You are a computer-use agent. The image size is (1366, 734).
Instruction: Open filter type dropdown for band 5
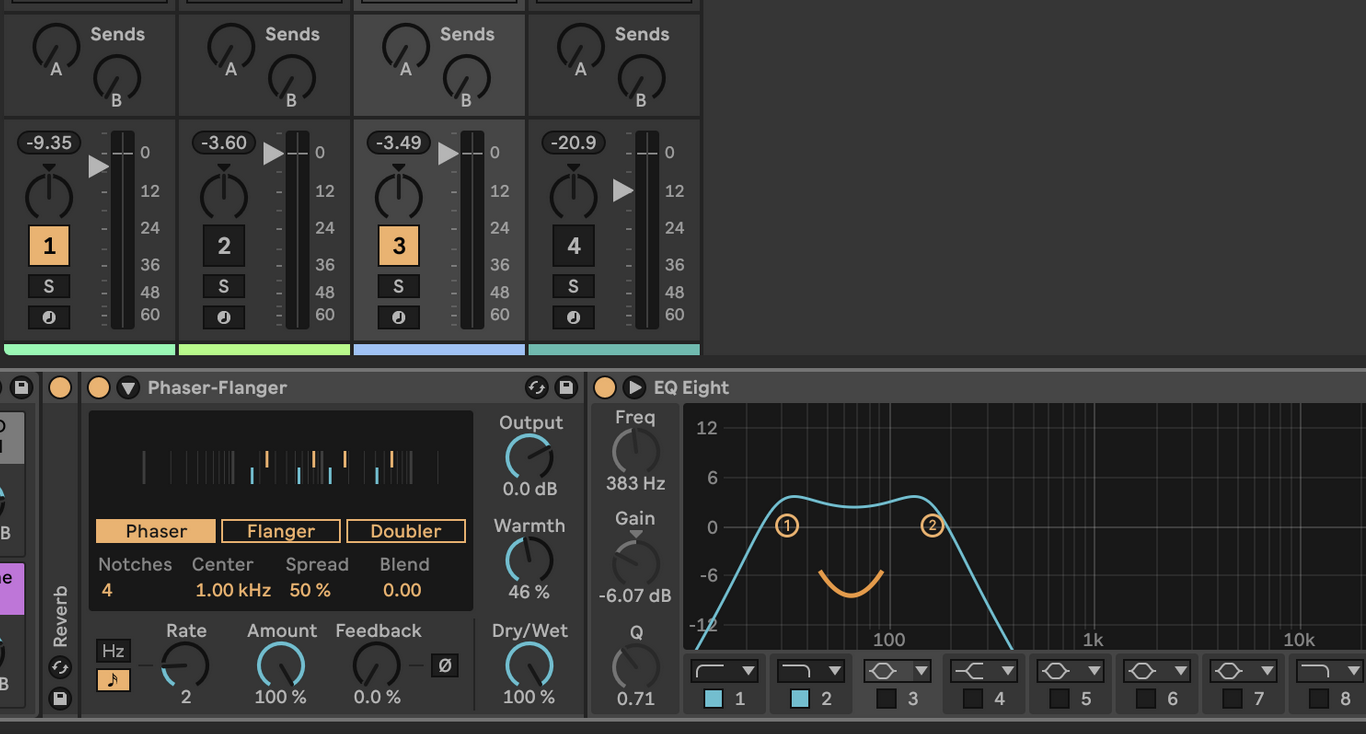pos(1071,670)
